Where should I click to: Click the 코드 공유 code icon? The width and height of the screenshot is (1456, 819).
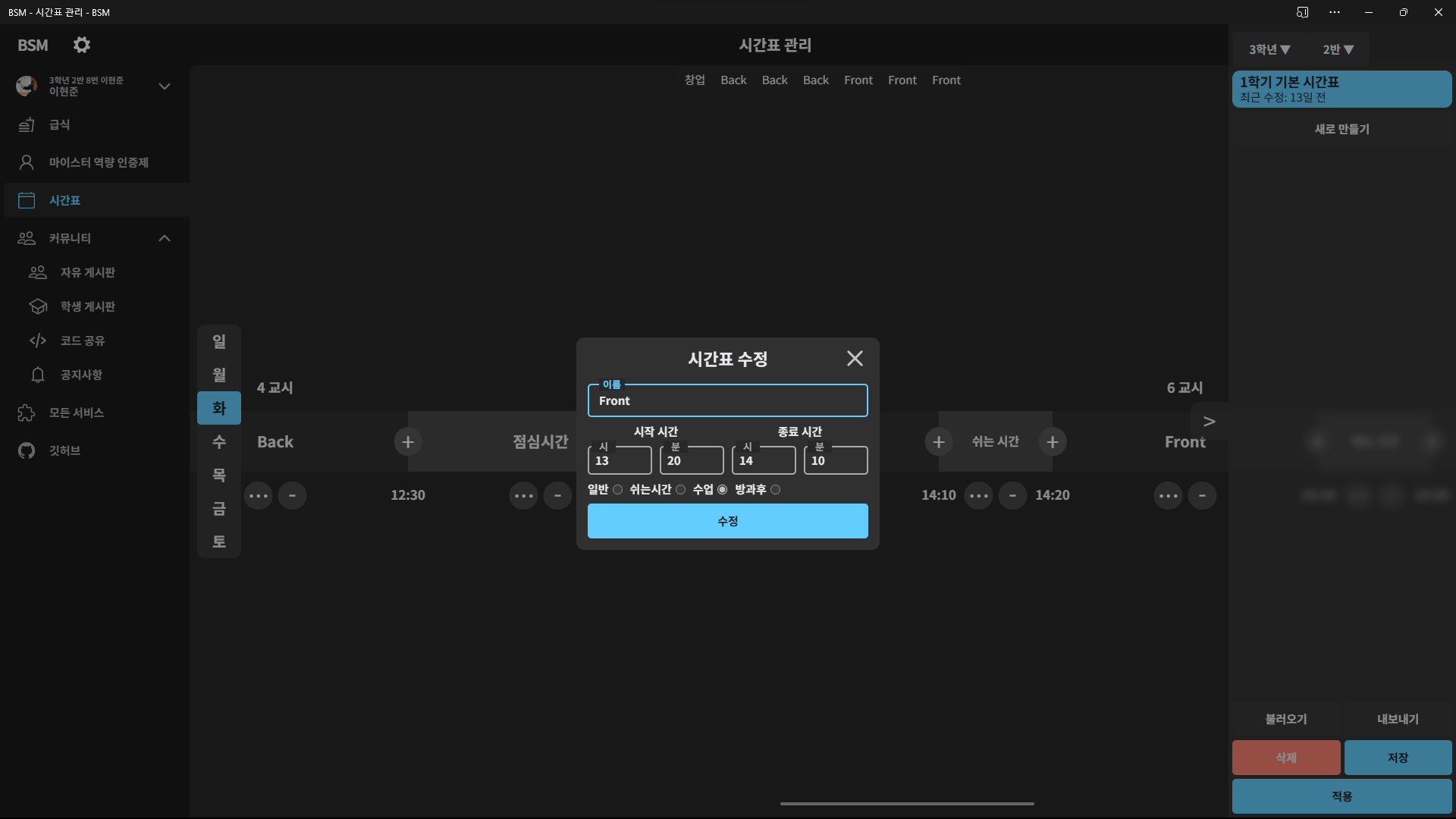pos(38,340)
